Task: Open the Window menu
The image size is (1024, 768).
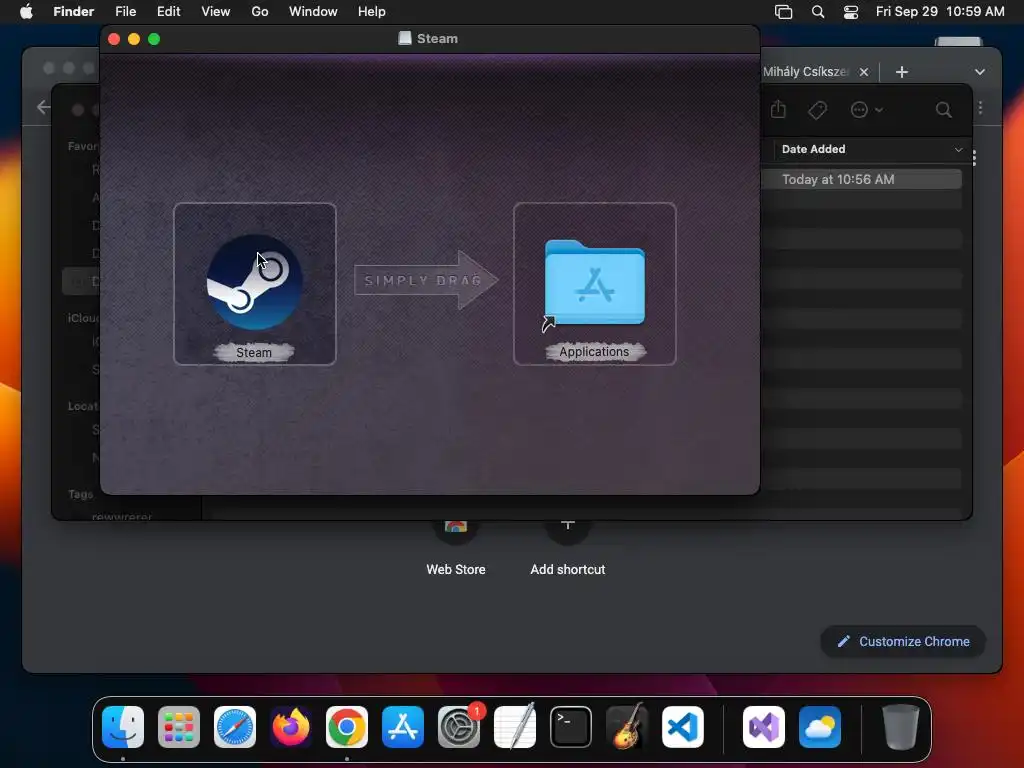Action: point(313,12)
